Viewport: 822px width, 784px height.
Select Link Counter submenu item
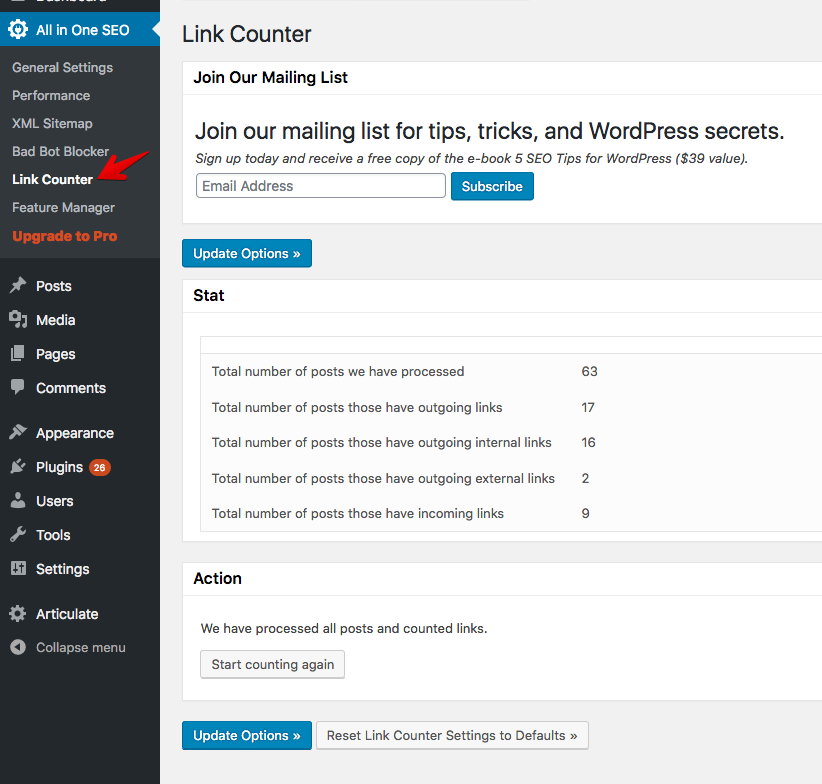click(52, 179)
